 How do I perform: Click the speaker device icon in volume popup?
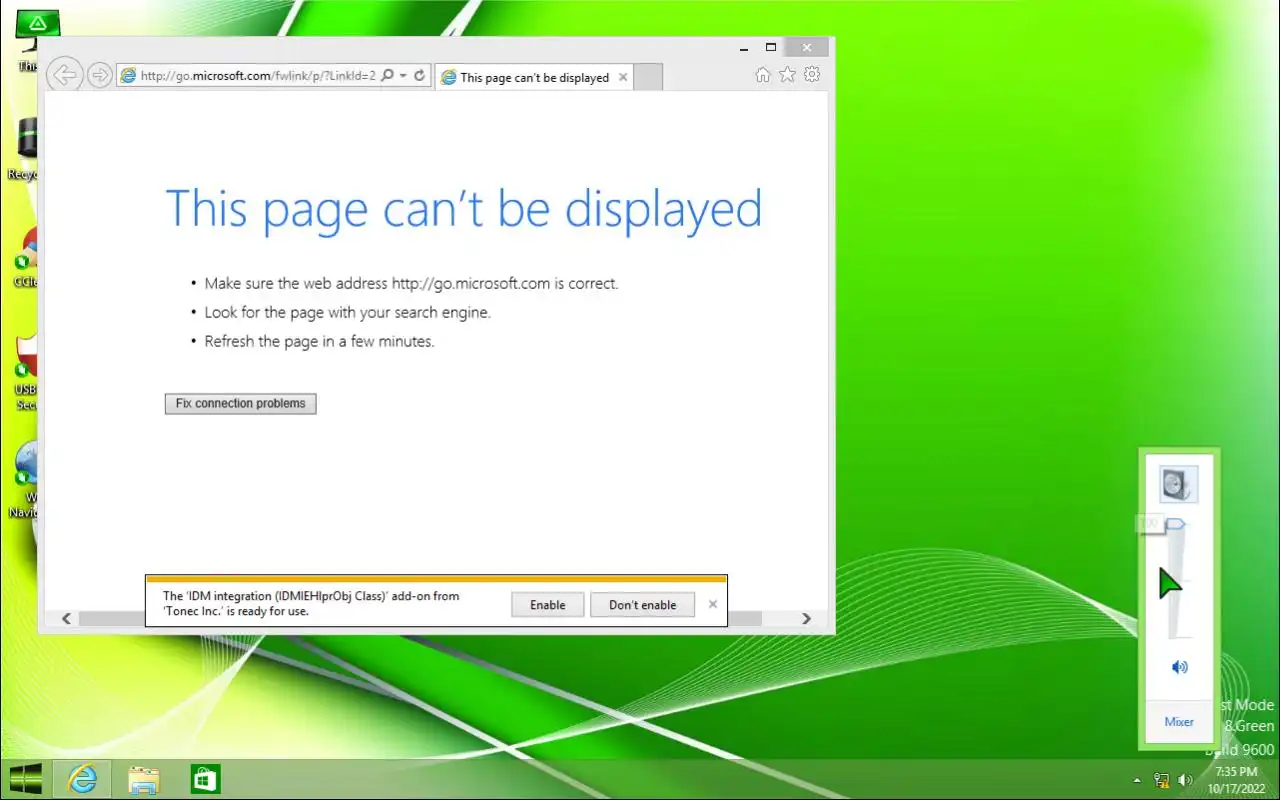1178,485
